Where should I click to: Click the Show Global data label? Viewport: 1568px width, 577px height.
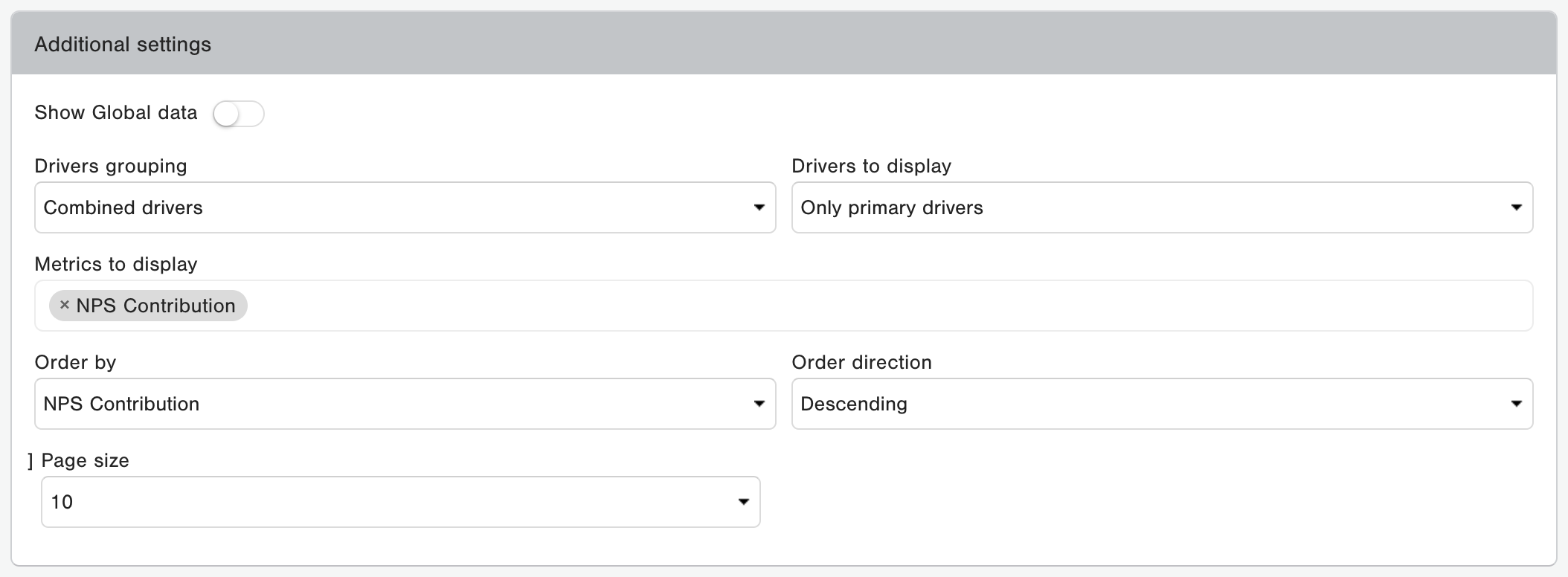(116, 113)
